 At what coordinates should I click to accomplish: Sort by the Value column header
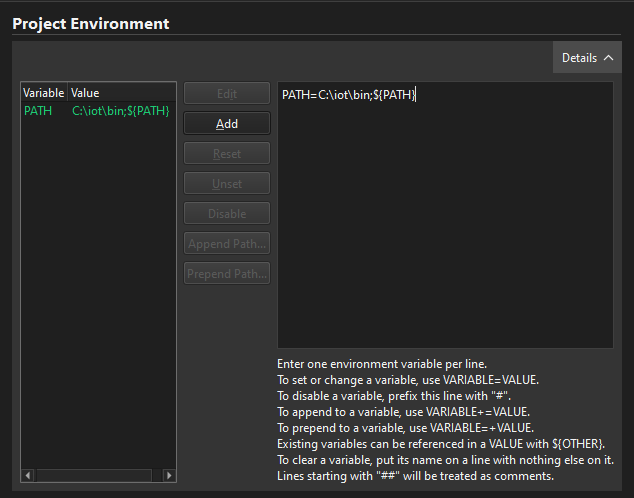pos(120,93)
